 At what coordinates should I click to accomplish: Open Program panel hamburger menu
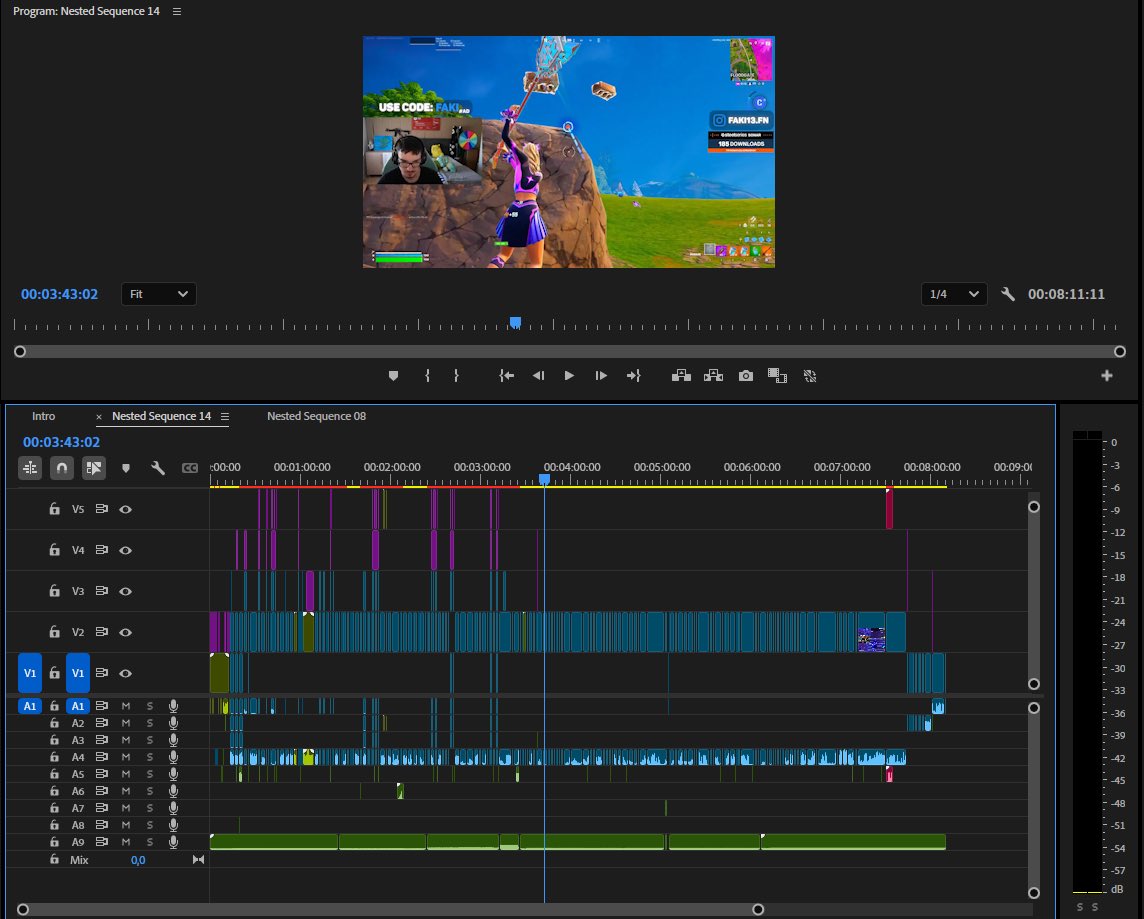click(x=177, y=12)
